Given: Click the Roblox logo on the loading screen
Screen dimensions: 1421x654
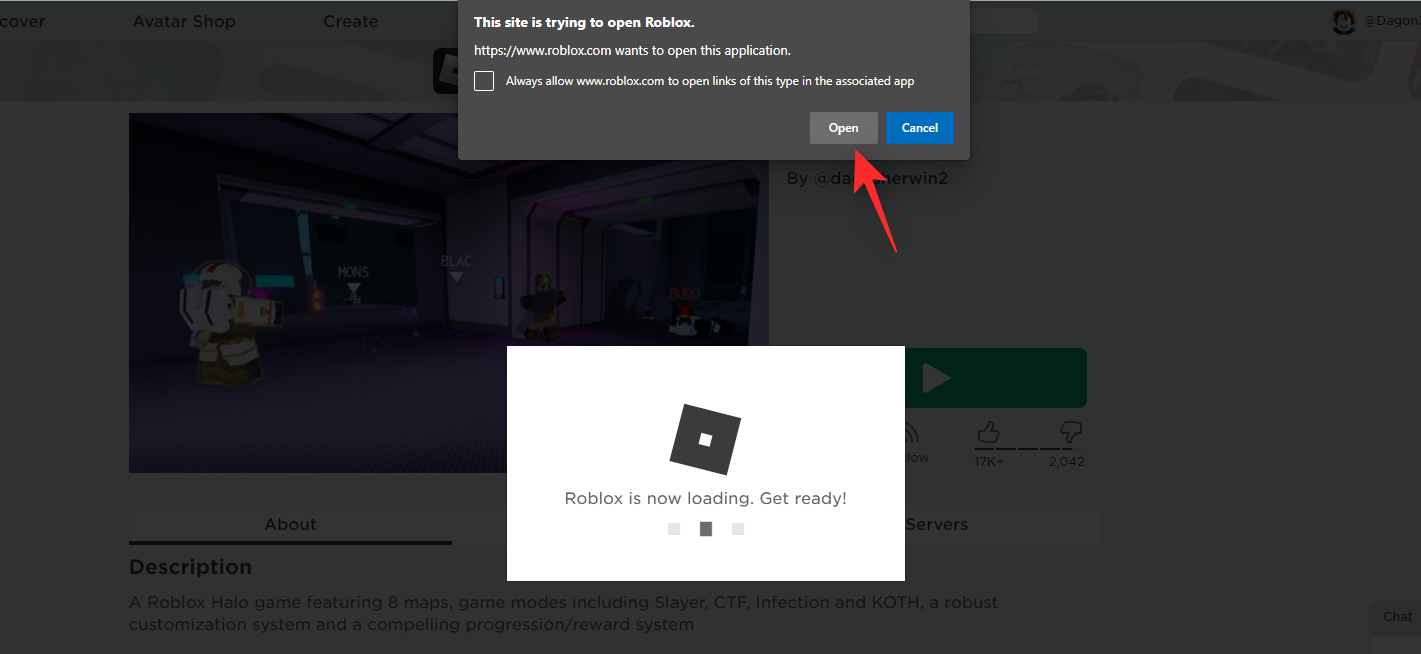Looking at the screenshot, I should point(705,438).
